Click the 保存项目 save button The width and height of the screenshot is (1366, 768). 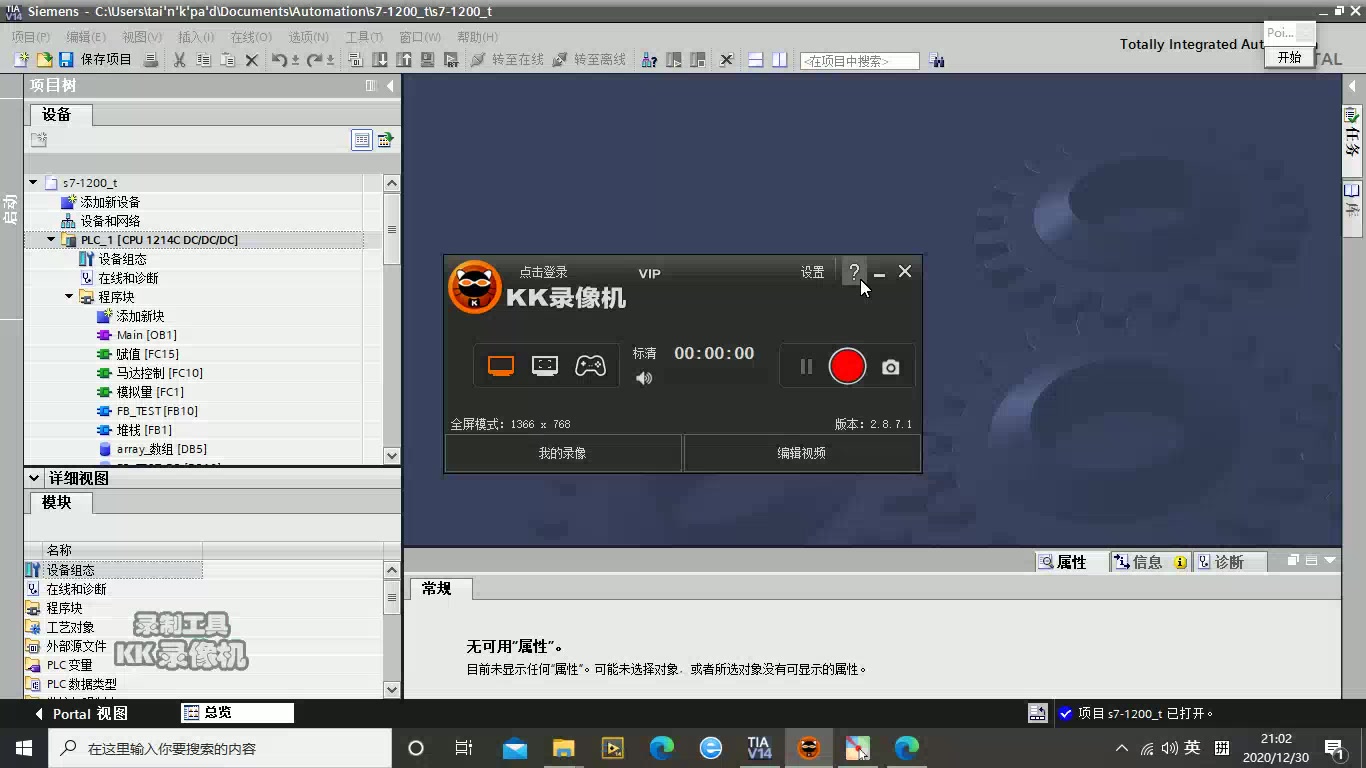(96, 60)
